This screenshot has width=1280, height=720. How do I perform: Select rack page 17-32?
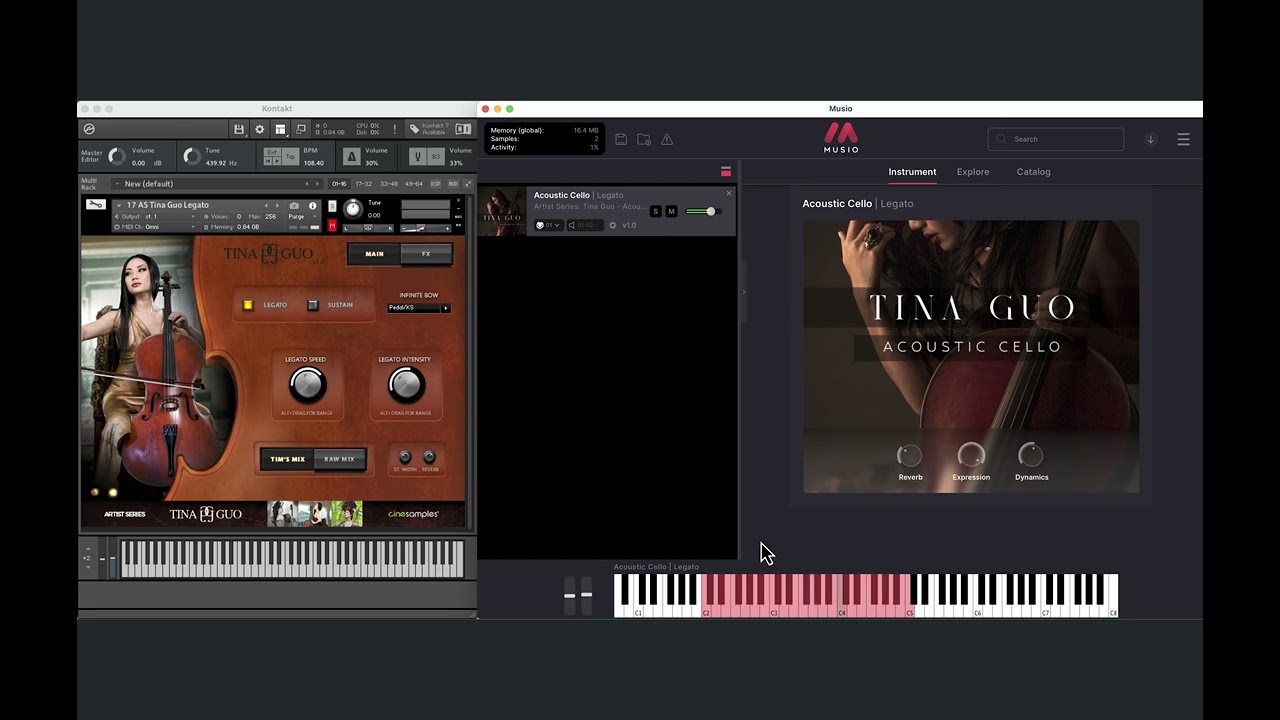364,184
